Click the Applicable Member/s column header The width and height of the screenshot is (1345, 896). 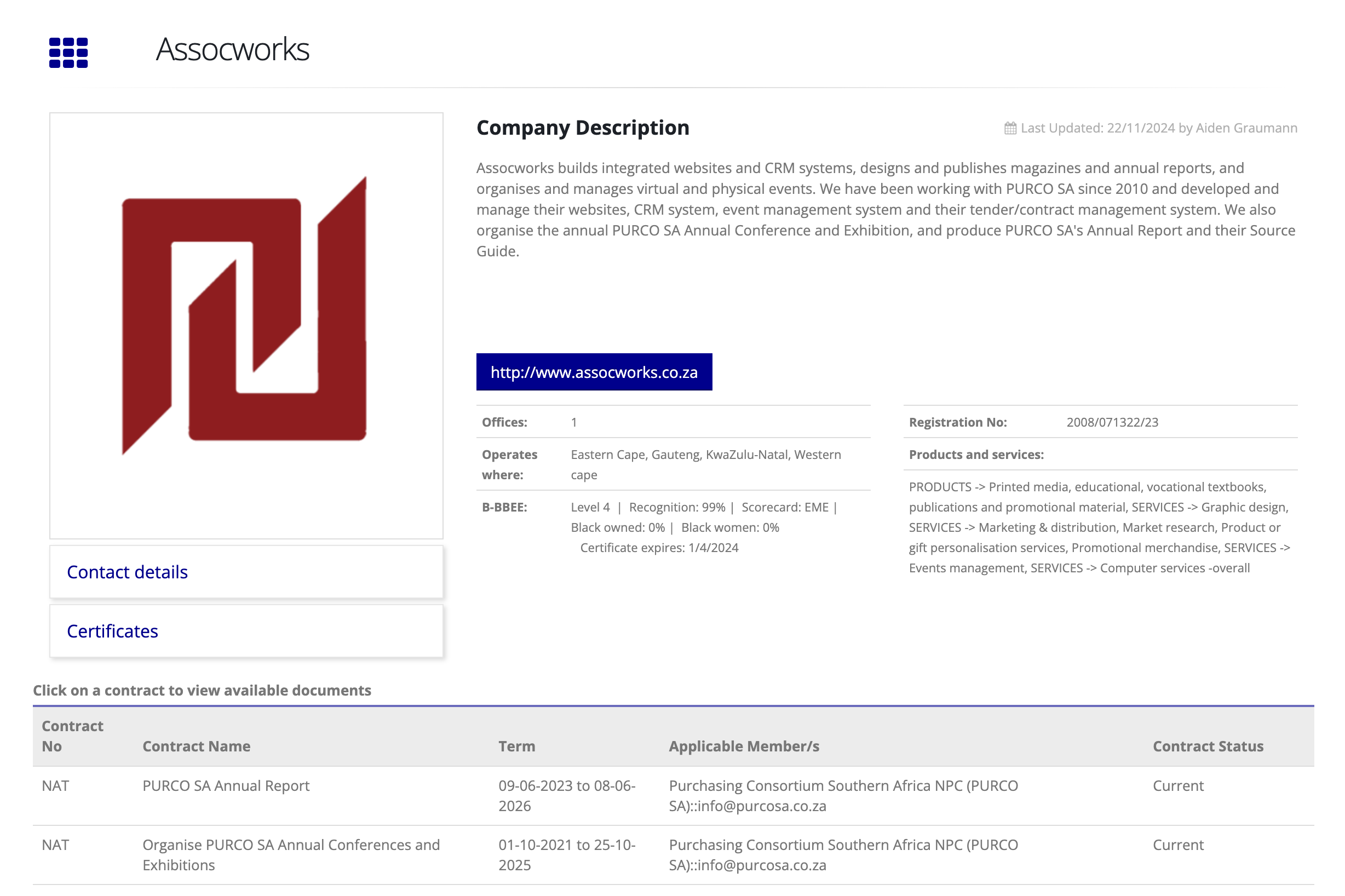tap(743, 746)
